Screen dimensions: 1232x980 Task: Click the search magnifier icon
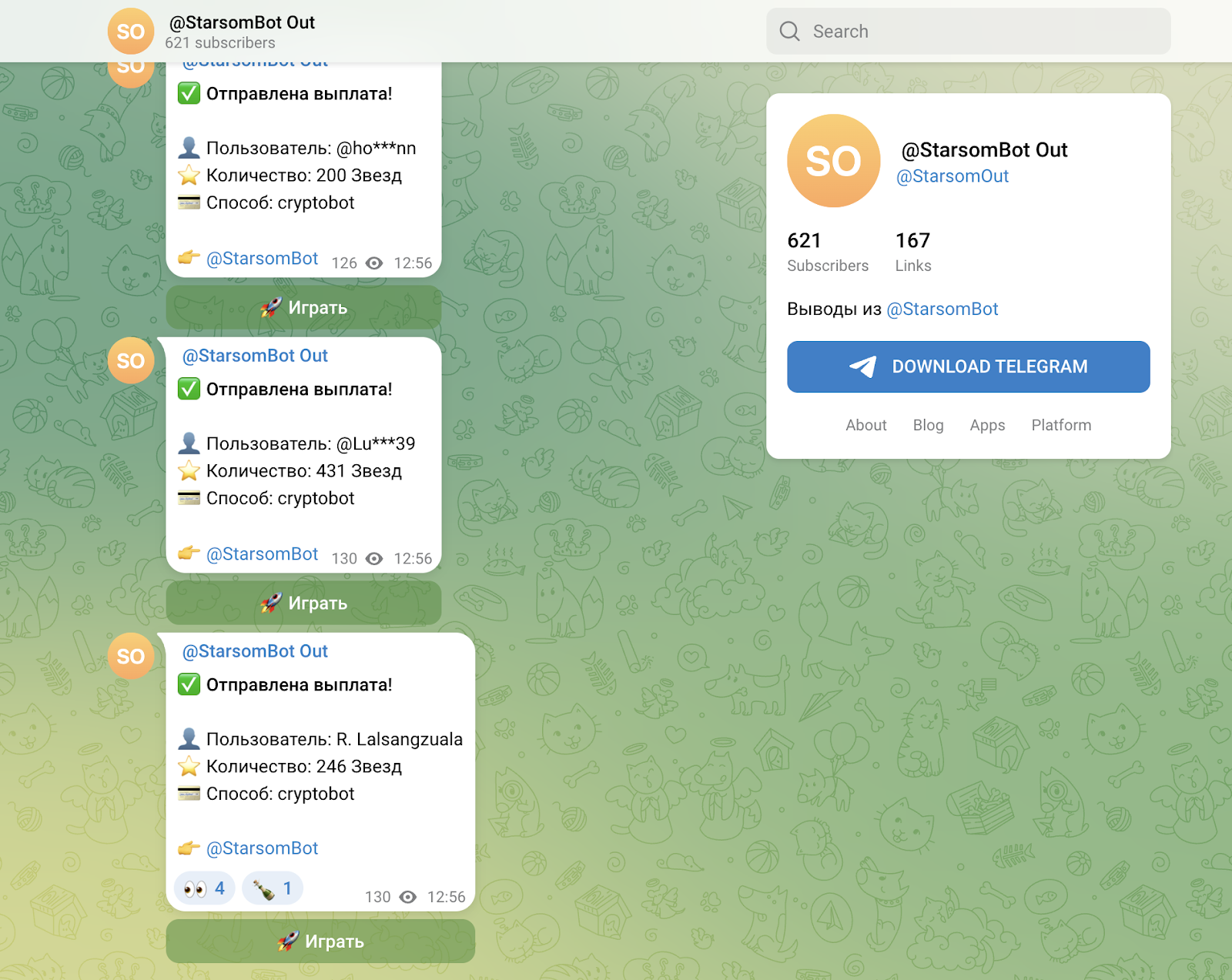click(x=790, y=31)
